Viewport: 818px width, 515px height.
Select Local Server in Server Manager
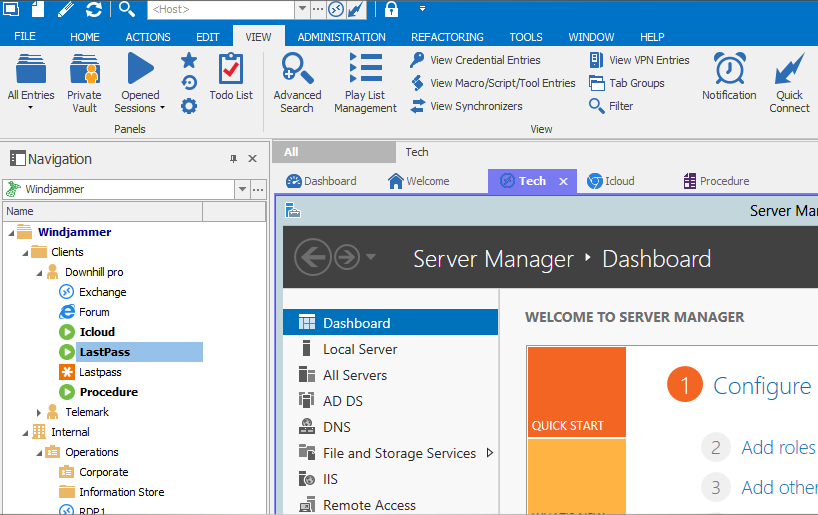coord(359,349)
